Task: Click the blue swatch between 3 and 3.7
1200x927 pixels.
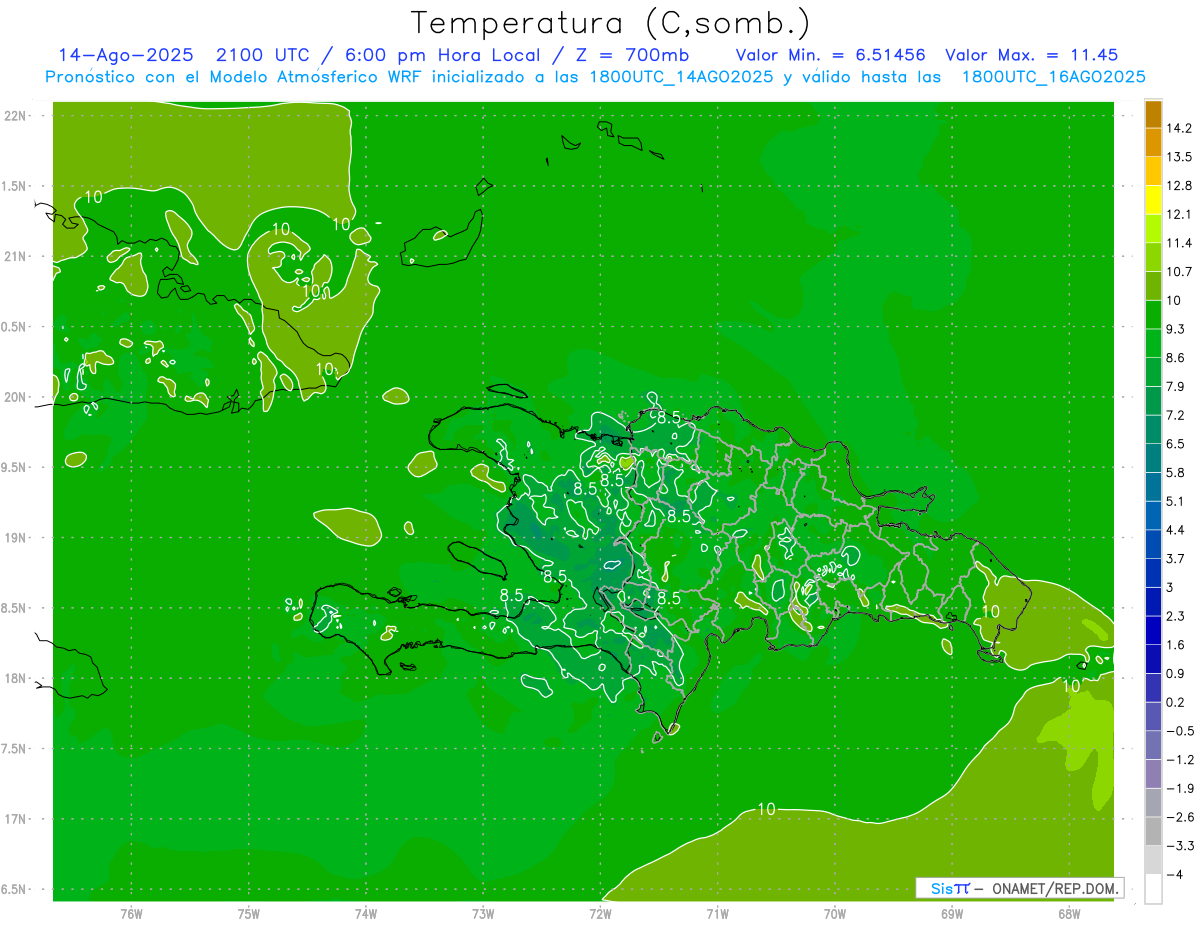Action: (x=1153, y=573)
